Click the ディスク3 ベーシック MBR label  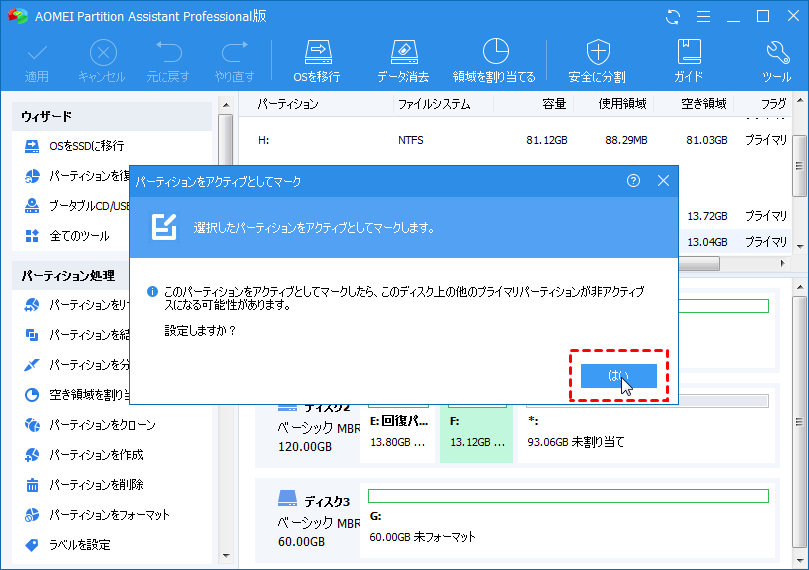pos(319,523)
